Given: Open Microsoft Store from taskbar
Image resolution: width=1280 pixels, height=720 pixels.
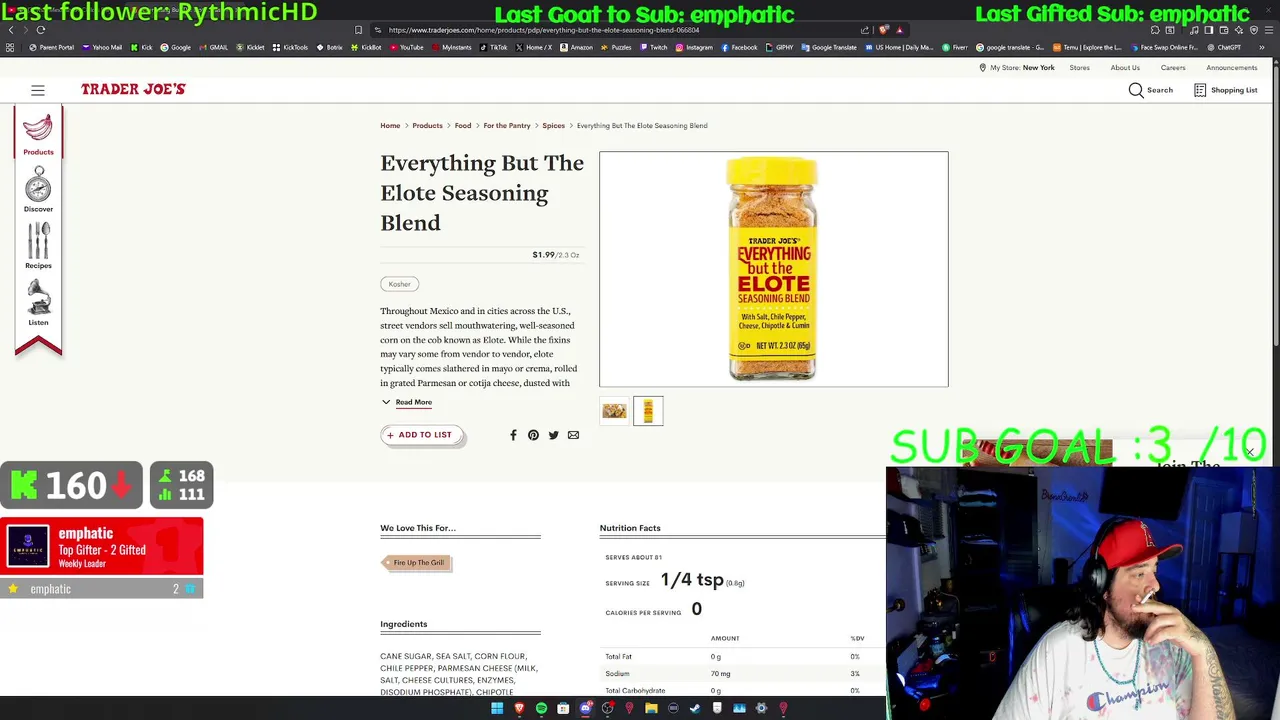Looking at the screenshot, I should (x=563, y=708).
